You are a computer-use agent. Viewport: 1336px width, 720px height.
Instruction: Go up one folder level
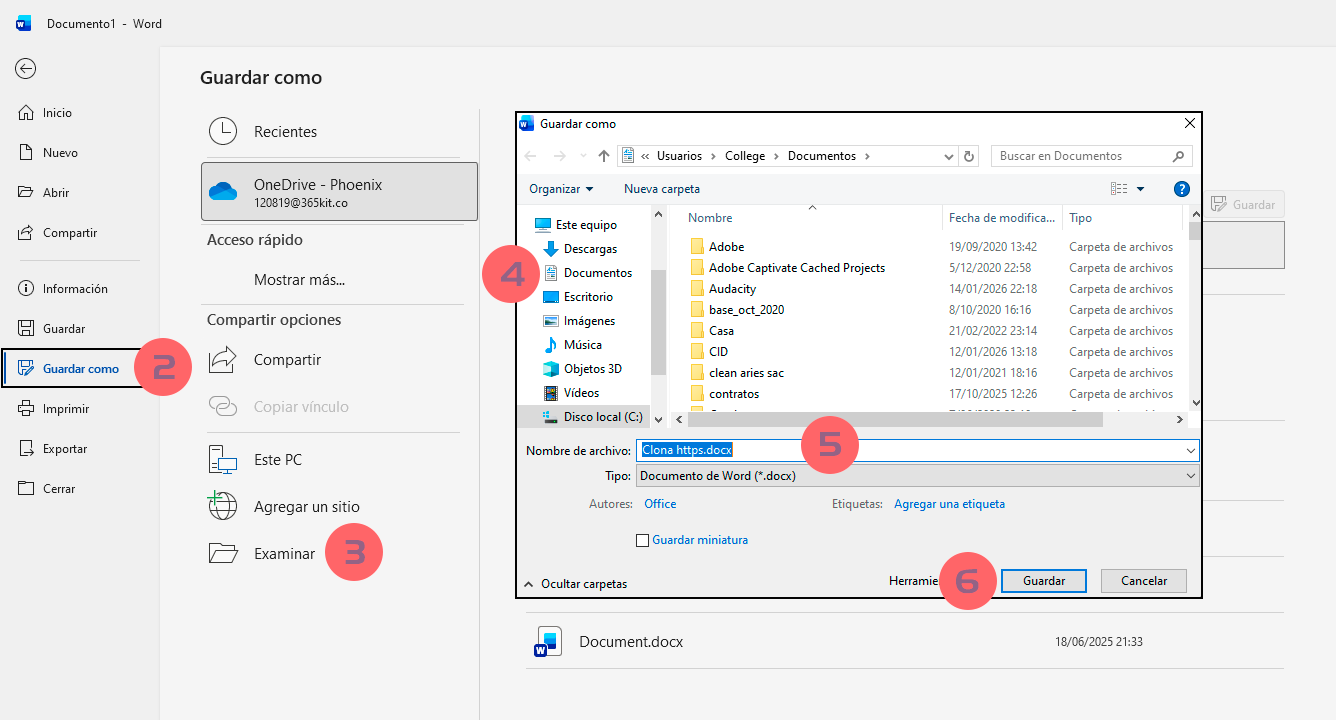coord(604,156)
